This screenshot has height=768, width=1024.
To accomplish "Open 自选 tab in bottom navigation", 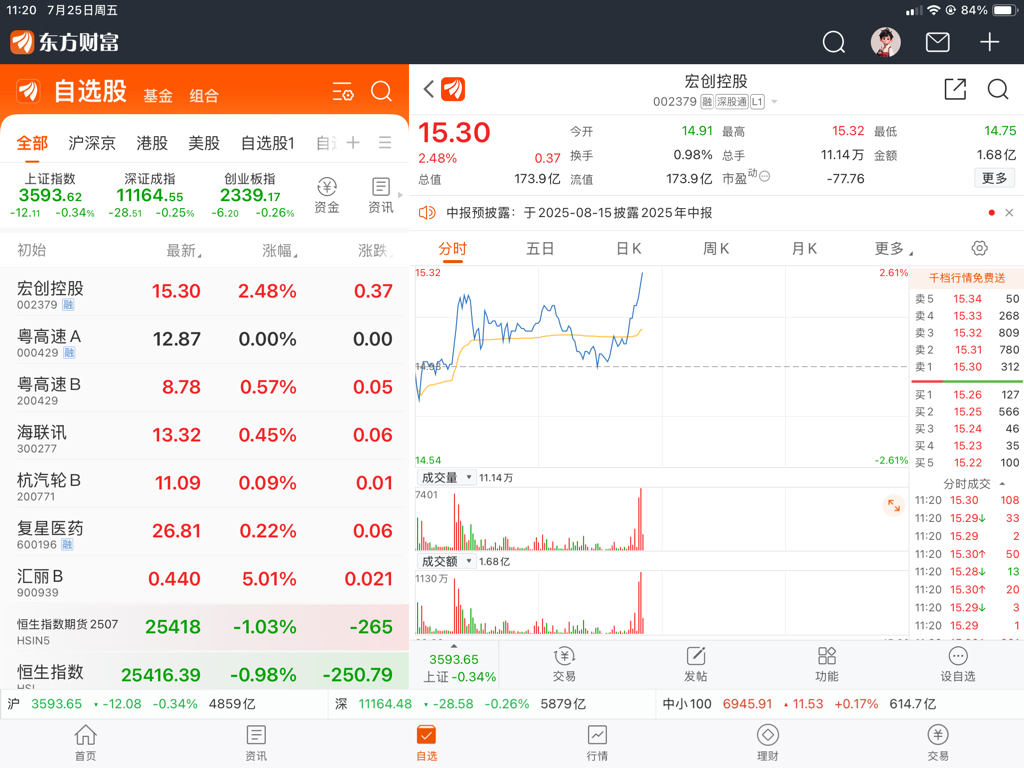I will (x=426, y=743).
